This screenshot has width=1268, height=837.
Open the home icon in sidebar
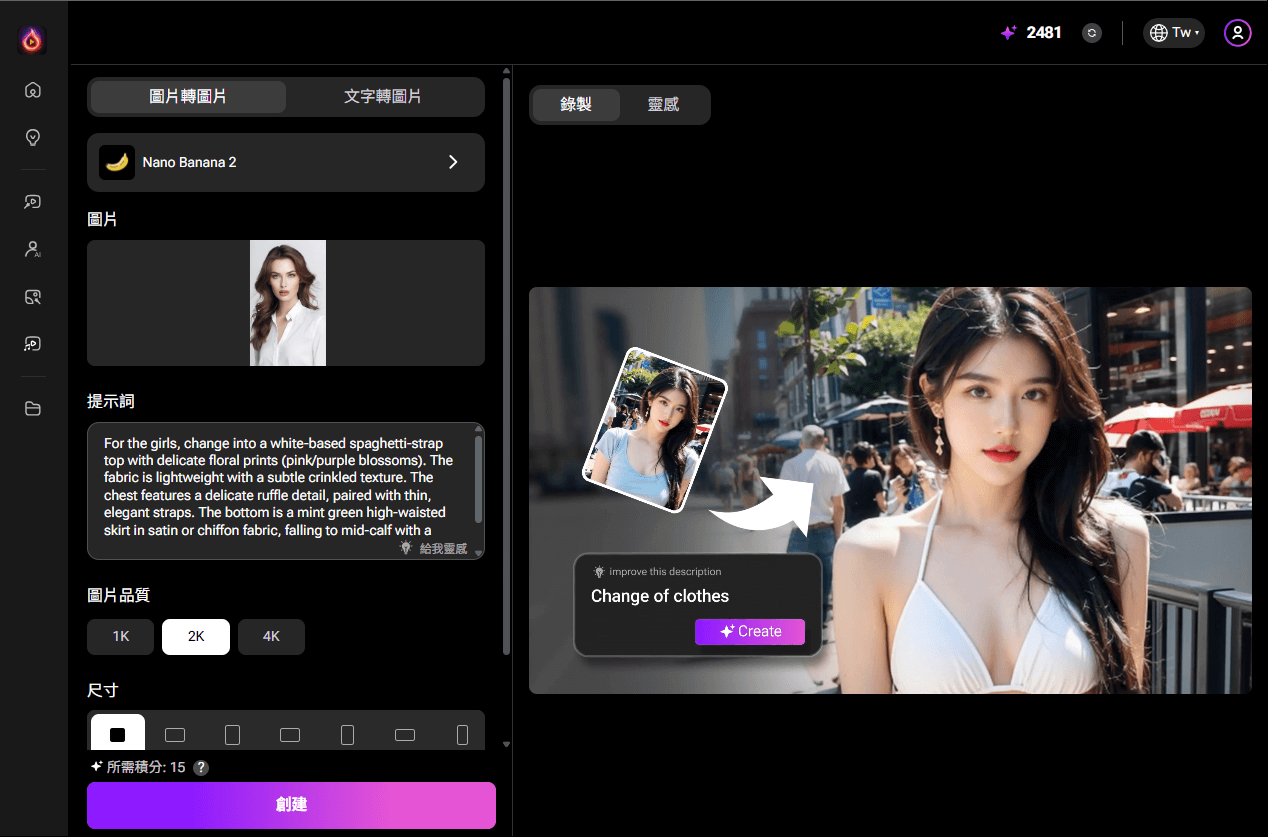point(33,90)
